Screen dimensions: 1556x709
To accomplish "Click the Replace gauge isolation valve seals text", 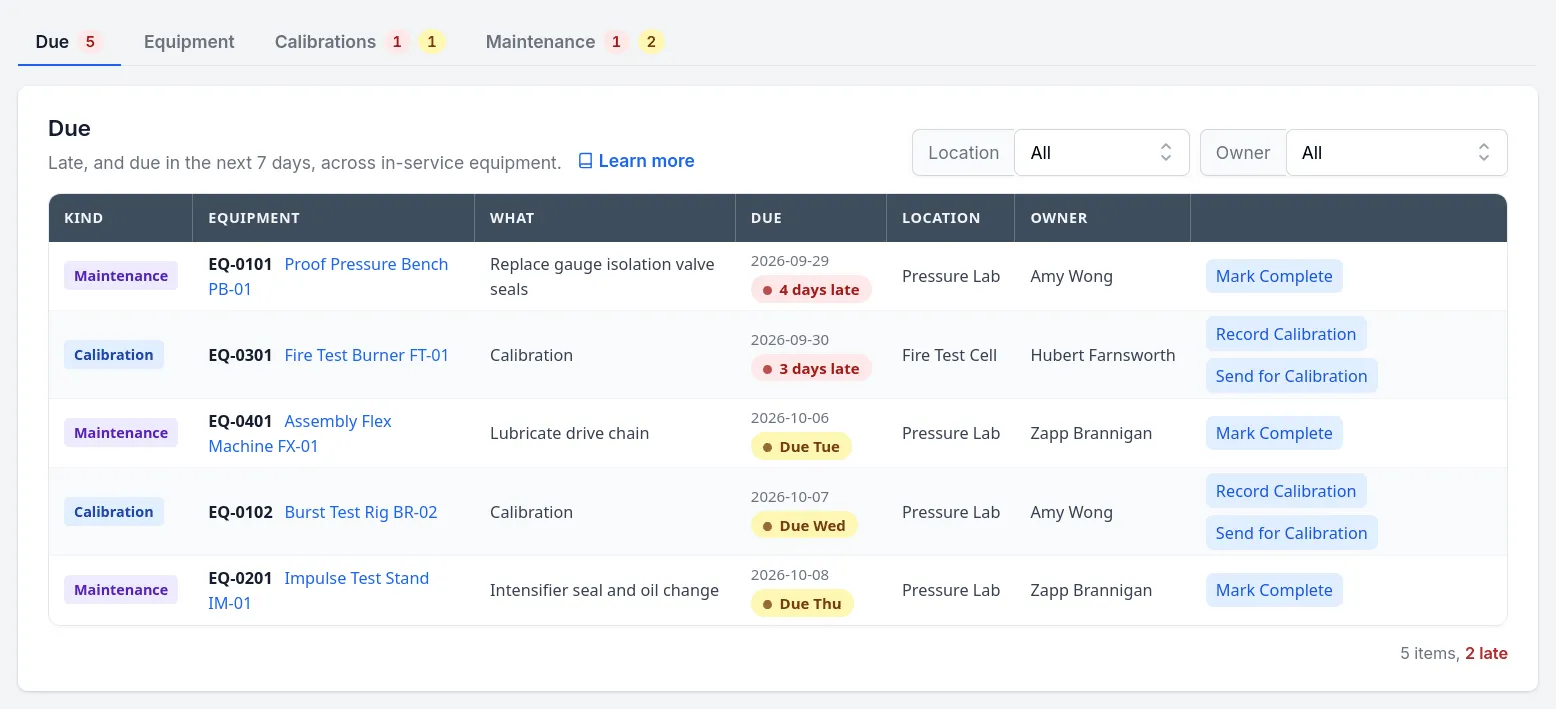I will [602, 277].
